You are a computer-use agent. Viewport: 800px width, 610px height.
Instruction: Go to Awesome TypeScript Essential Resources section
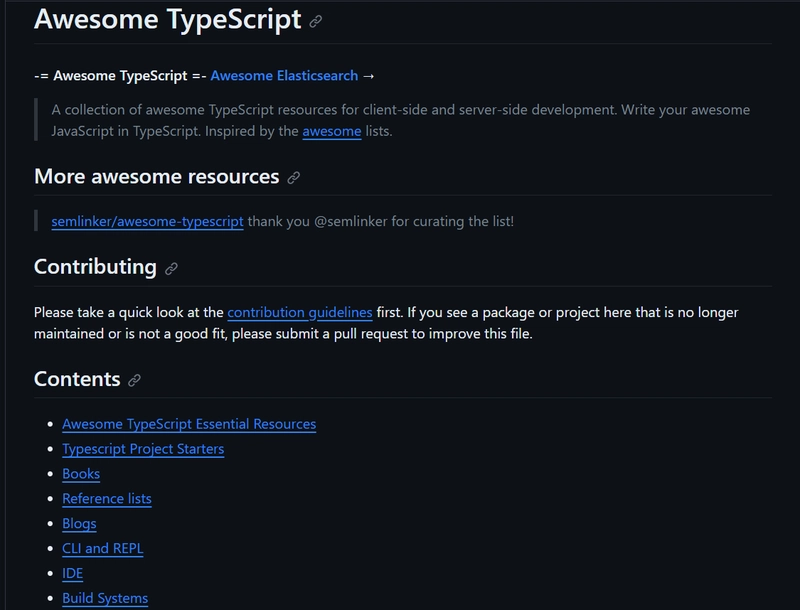[x=189, y=424]
